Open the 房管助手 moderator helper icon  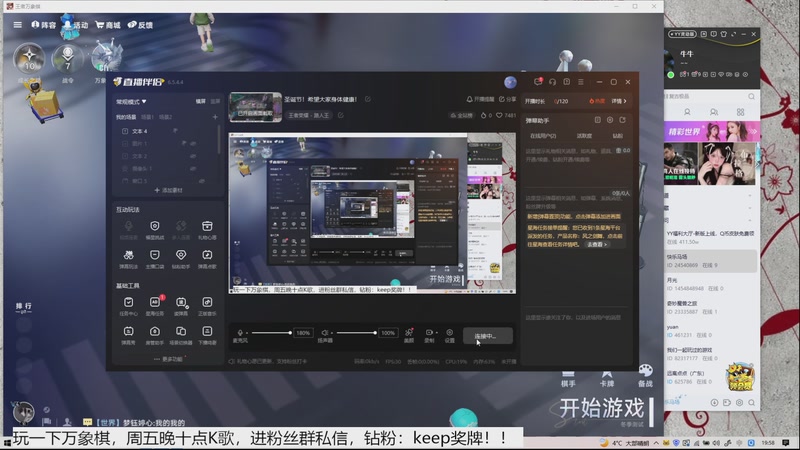[155, 331]
